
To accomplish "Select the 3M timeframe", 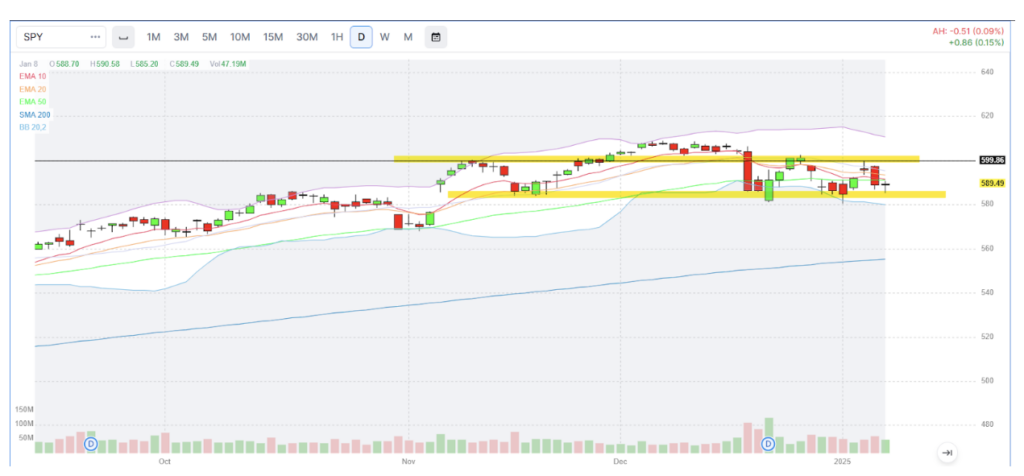I will (181, 37).
